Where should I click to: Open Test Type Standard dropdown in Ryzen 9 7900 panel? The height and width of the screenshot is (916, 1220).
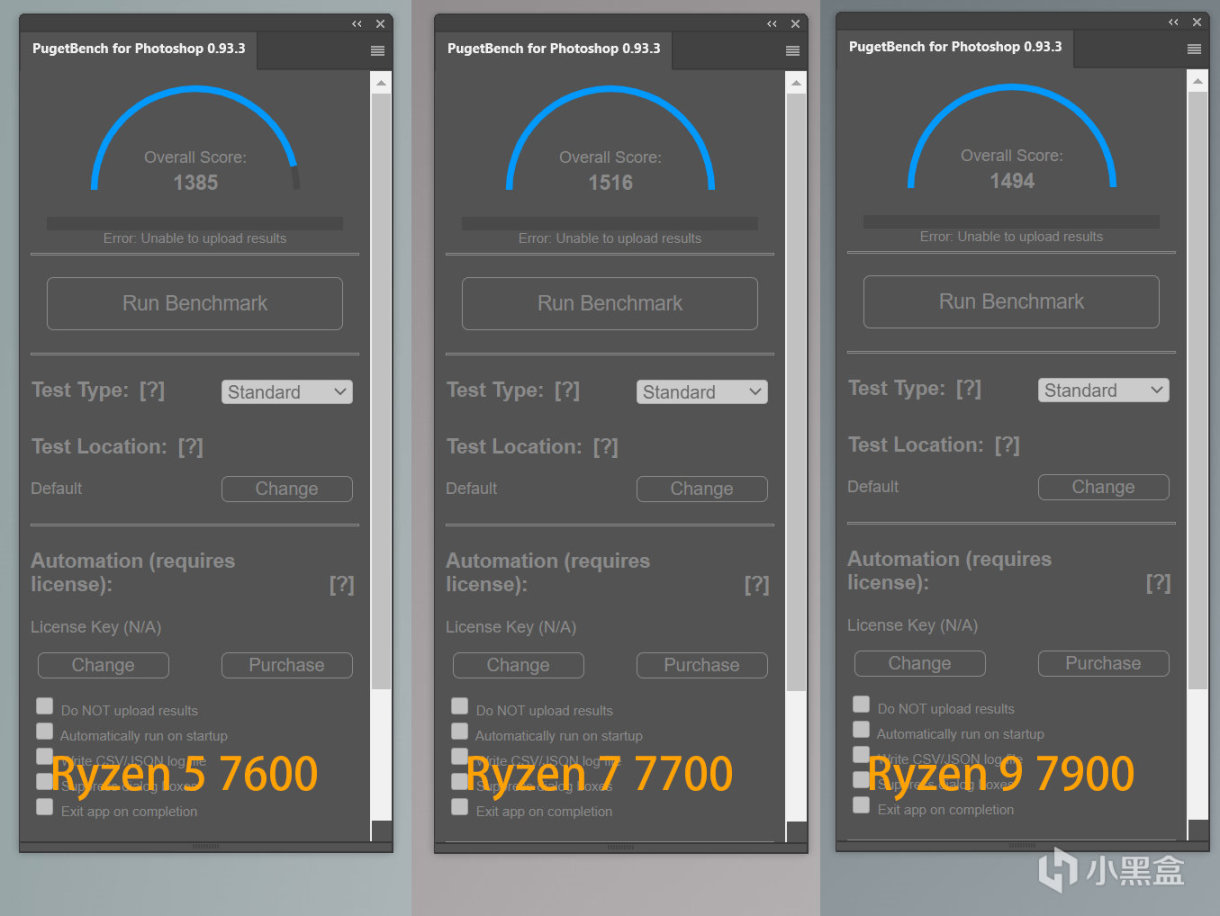tap(1104, 390)
